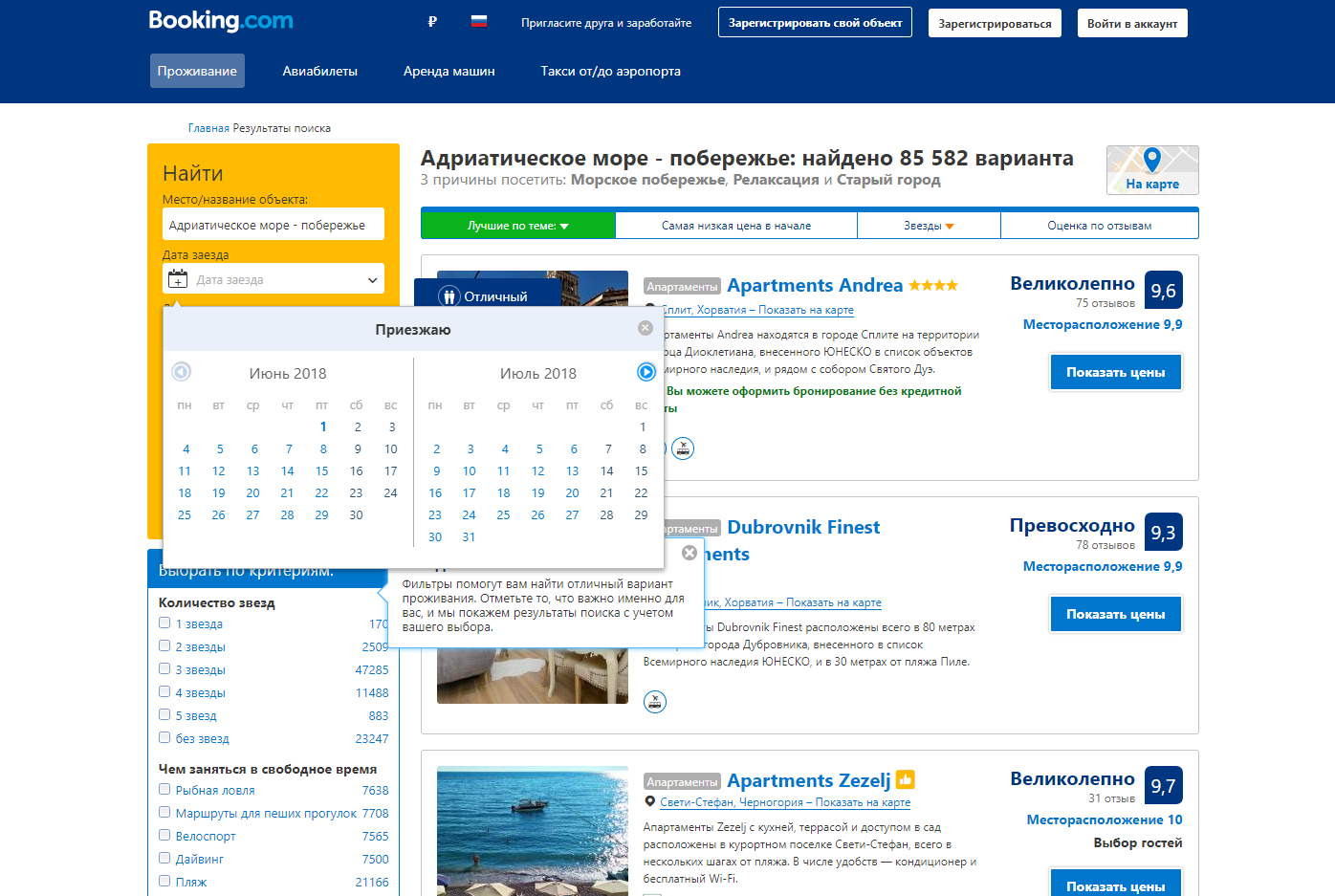
Task: Open the 'Авиабилеты' tab
Action: point(320,71)
